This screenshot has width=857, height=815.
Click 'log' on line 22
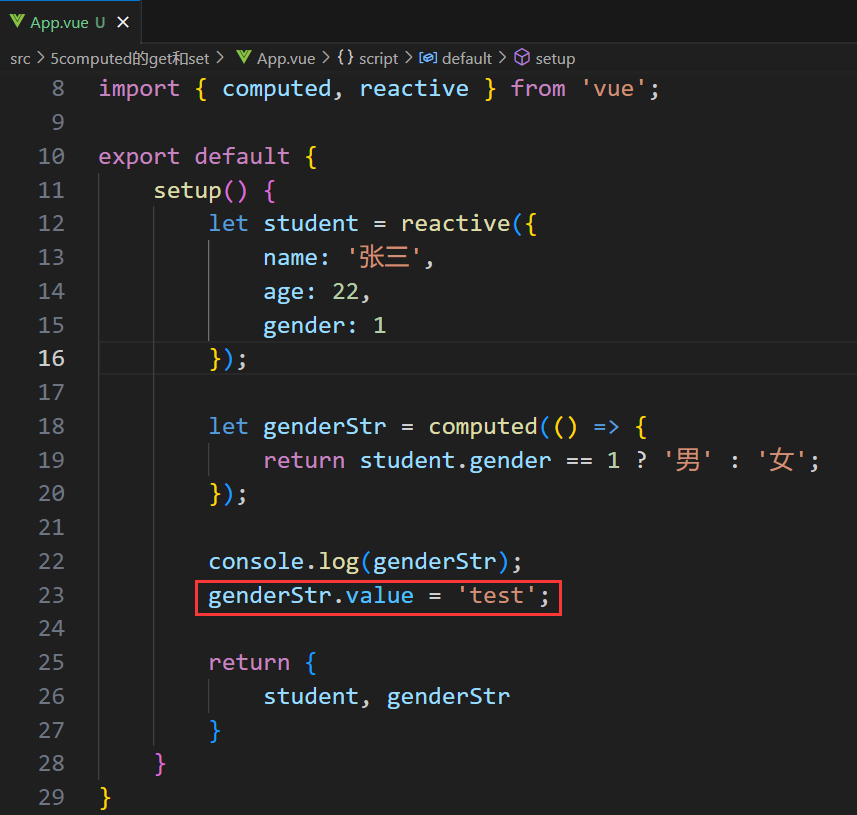point(338,562)
